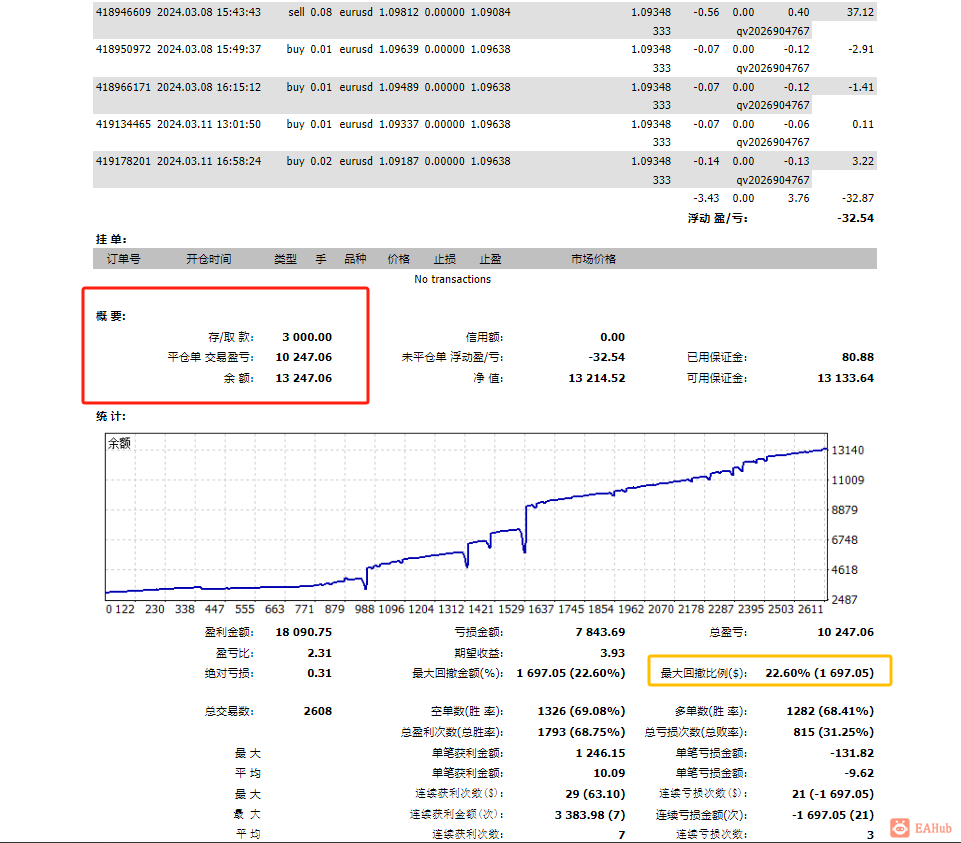Select profit trades value 1793 (68.75%)
Screen dimensions: 961x843
(582, 732)
